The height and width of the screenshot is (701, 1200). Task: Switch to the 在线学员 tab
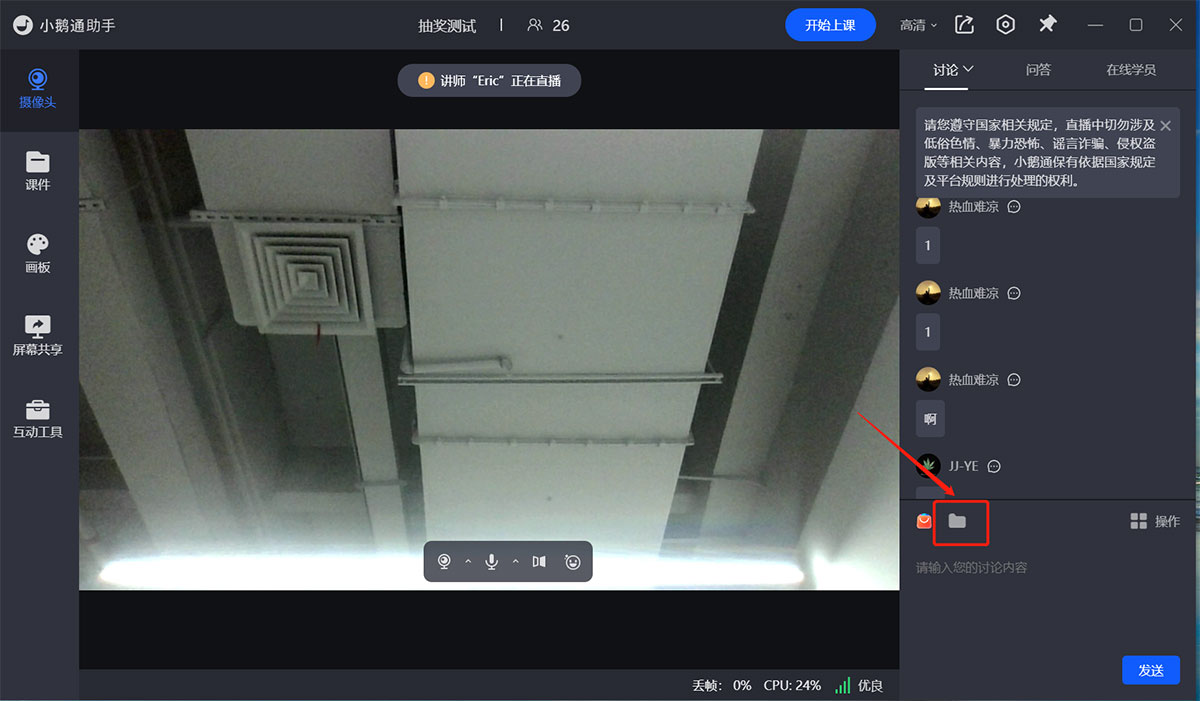tap(1130, 70)
